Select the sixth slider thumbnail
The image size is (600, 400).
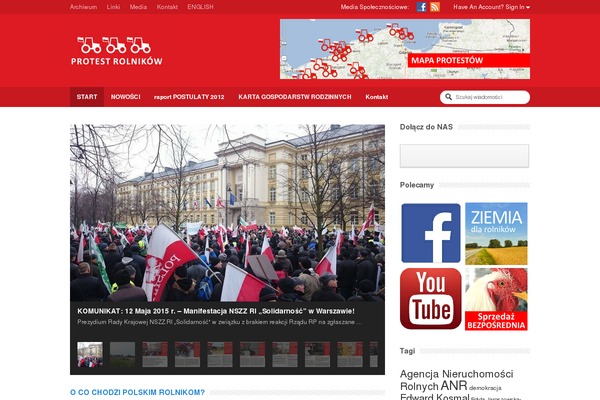(x=253, y=355)
